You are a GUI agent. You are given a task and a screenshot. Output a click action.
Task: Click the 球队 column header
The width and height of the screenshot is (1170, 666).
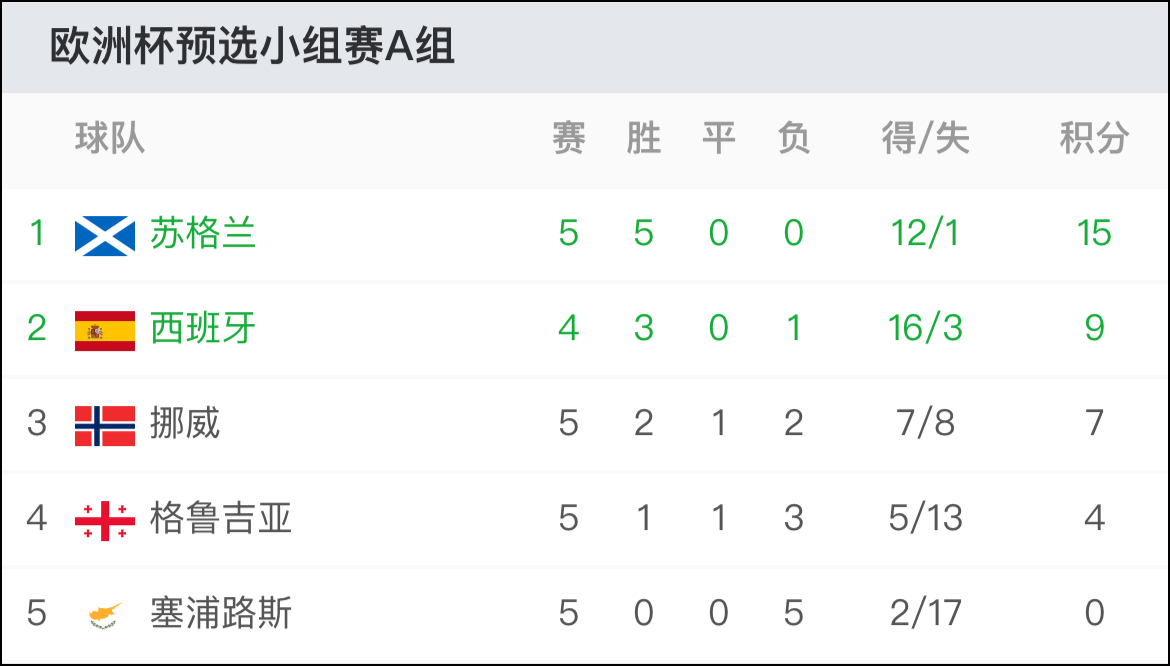click(110, 138)
